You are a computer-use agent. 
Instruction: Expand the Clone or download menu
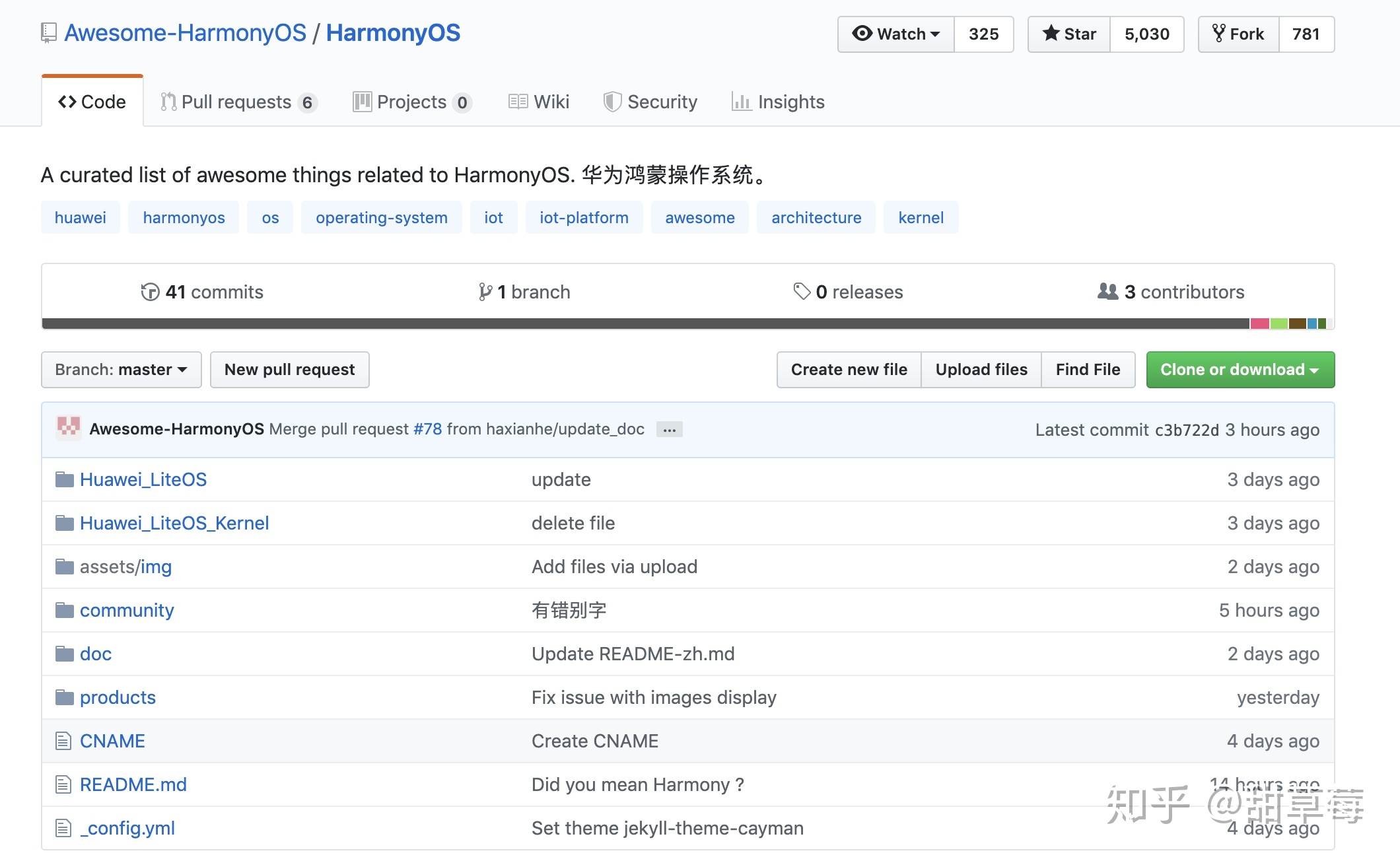click(1240, 370)
